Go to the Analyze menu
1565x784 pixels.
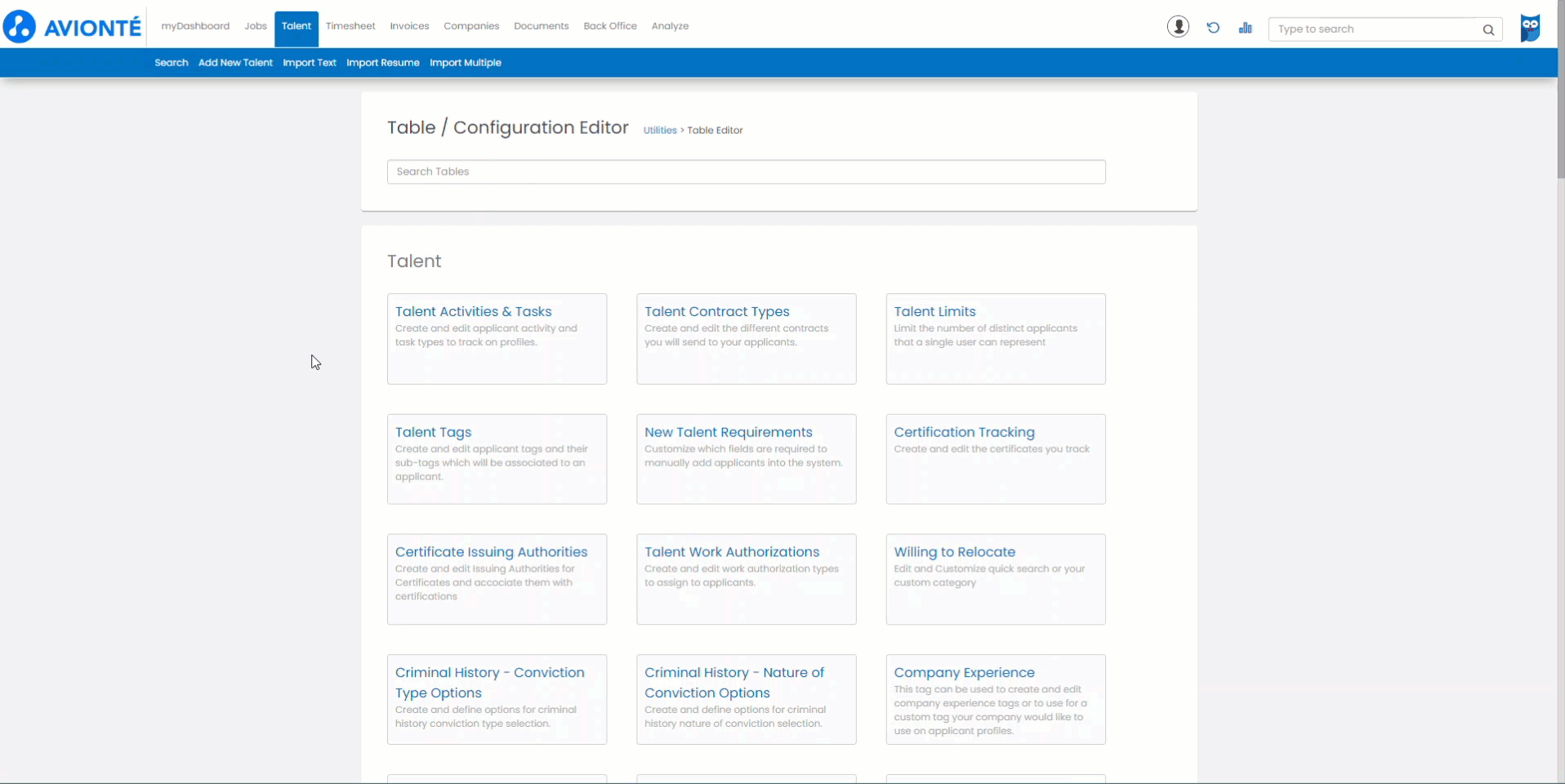click(x=670, y=26)
